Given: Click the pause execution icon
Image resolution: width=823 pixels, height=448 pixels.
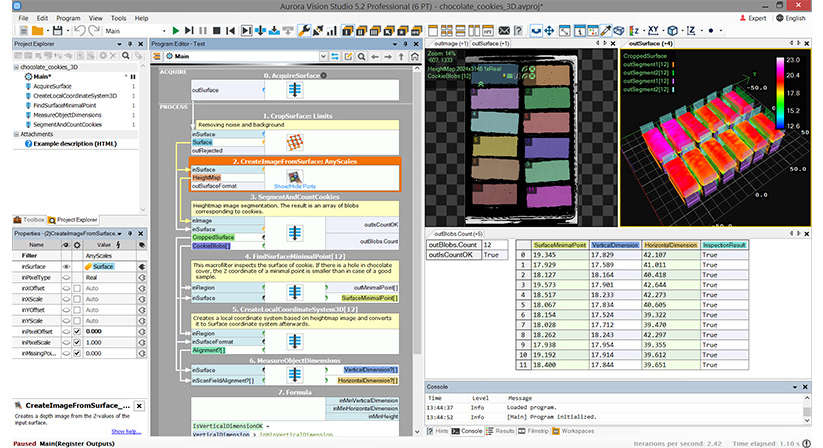Looking at the screenshot, I should (203, 31).
